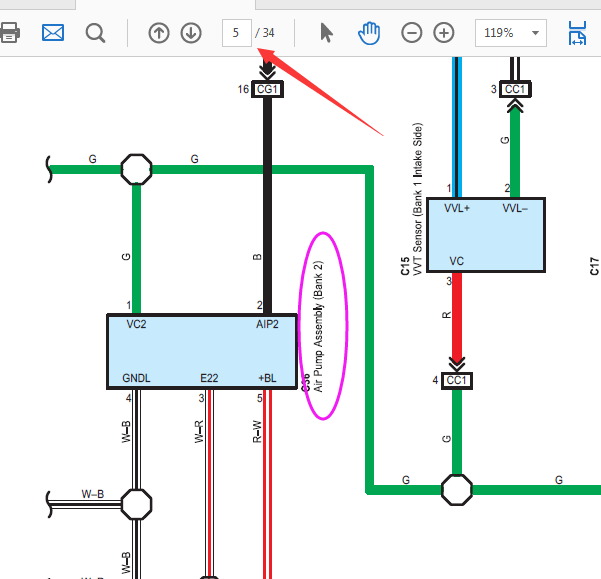
Task: Click the page number field showing 5
Action: coord(237,33)
